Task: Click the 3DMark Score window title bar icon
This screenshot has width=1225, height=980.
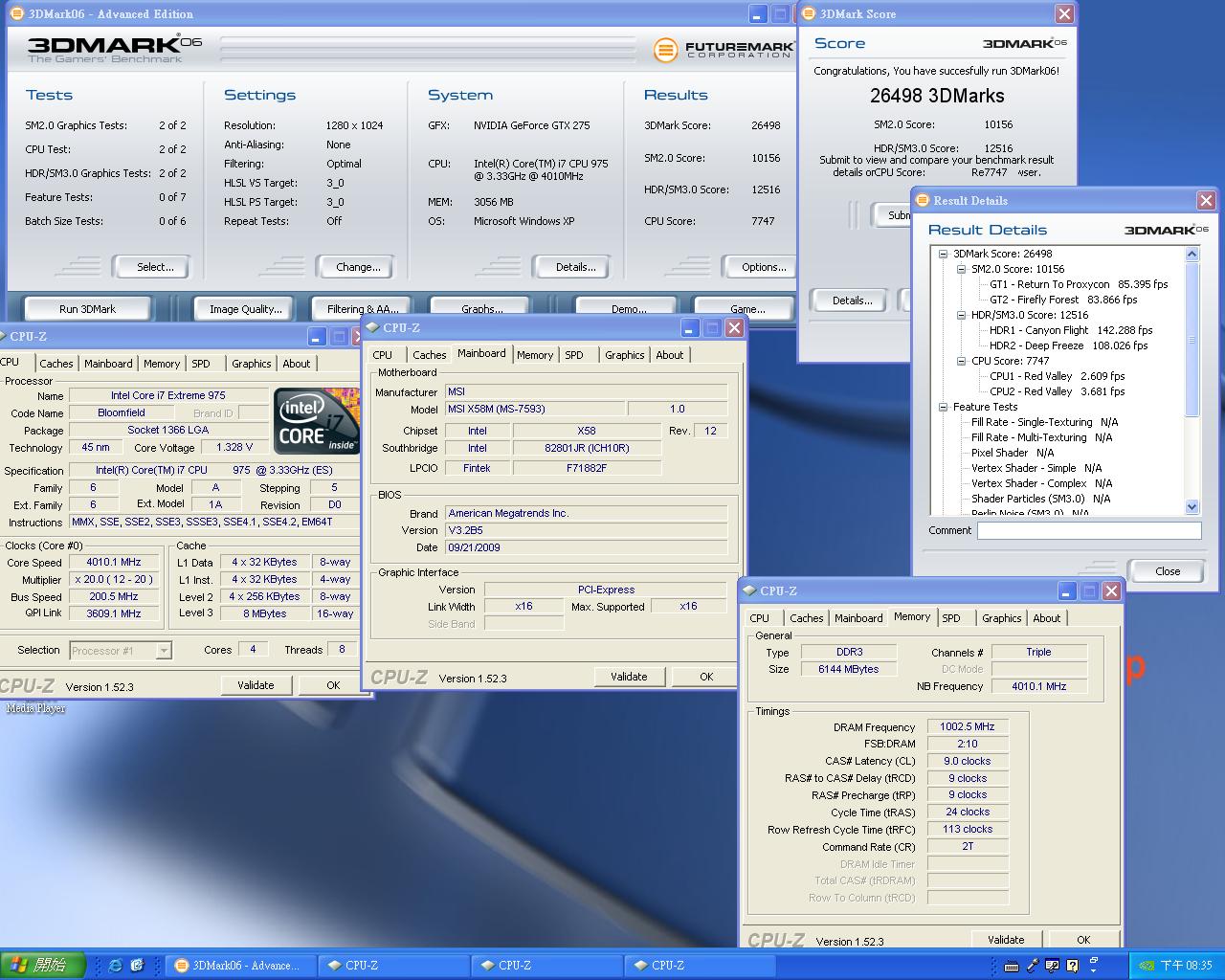Action: [x=809, y=13]
